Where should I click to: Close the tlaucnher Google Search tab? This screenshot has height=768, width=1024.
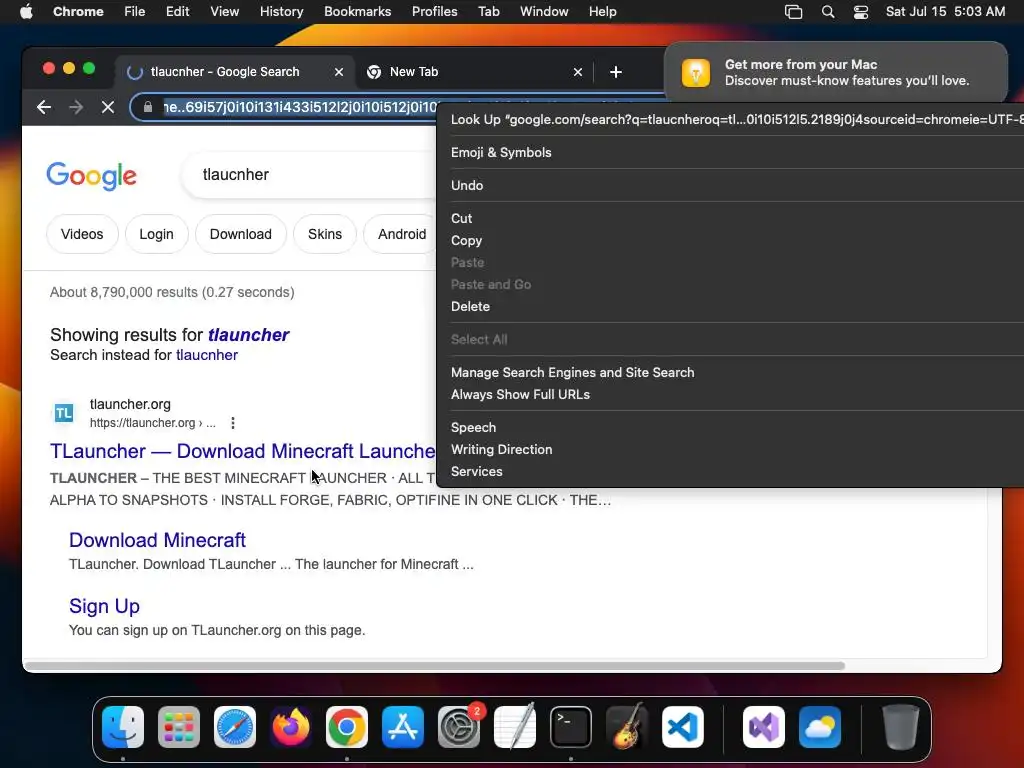click(339, 72)
